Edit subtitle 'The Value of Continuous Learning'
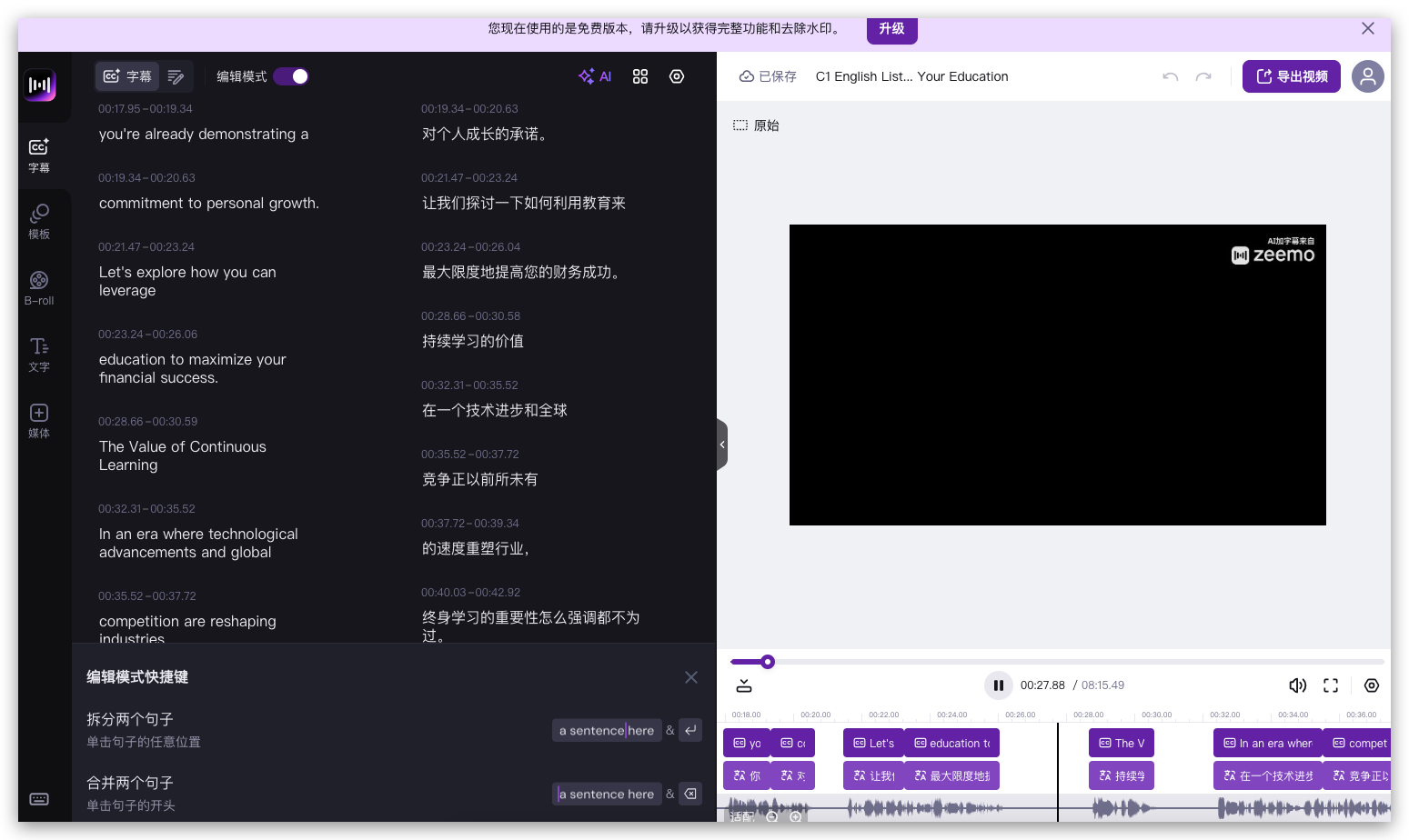Image resolution: width=1409 pixels, height=840 pixels. coord(183,455)
